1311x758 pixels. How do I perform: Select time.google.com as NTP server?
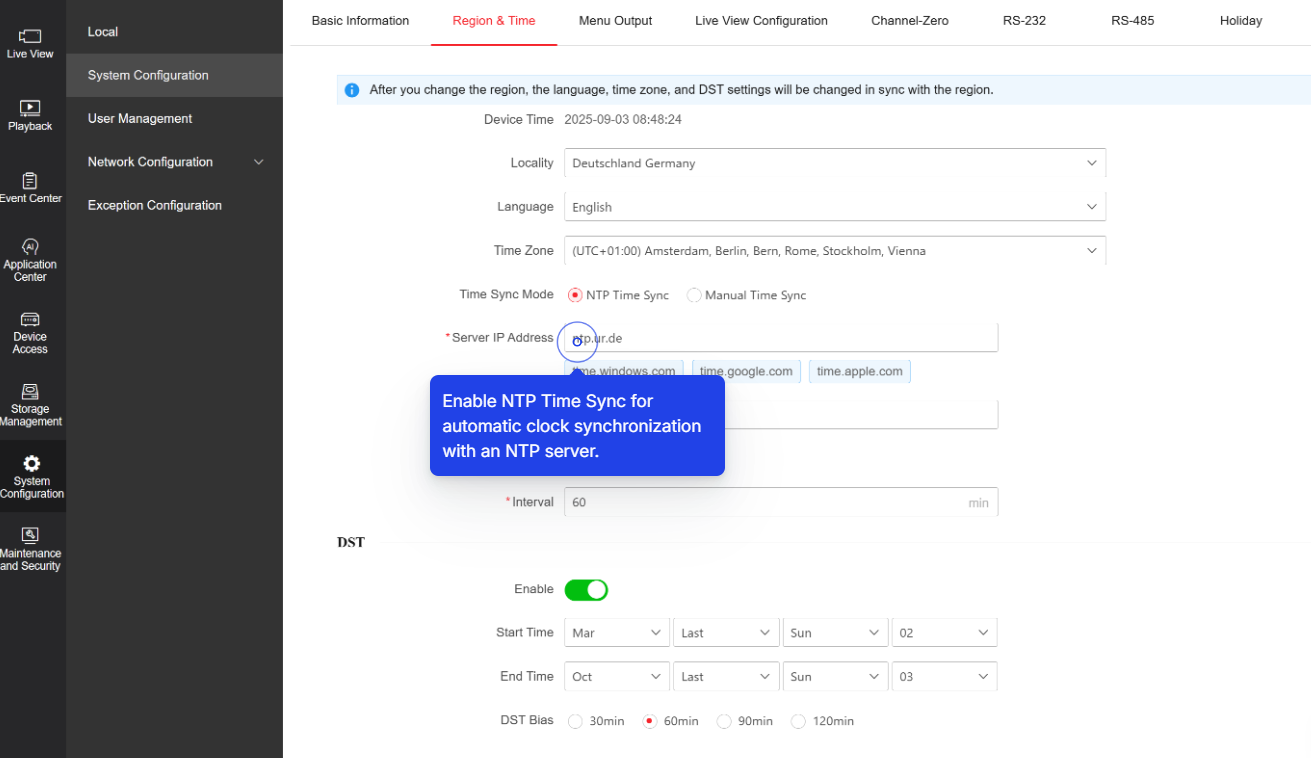click(746, 371)
